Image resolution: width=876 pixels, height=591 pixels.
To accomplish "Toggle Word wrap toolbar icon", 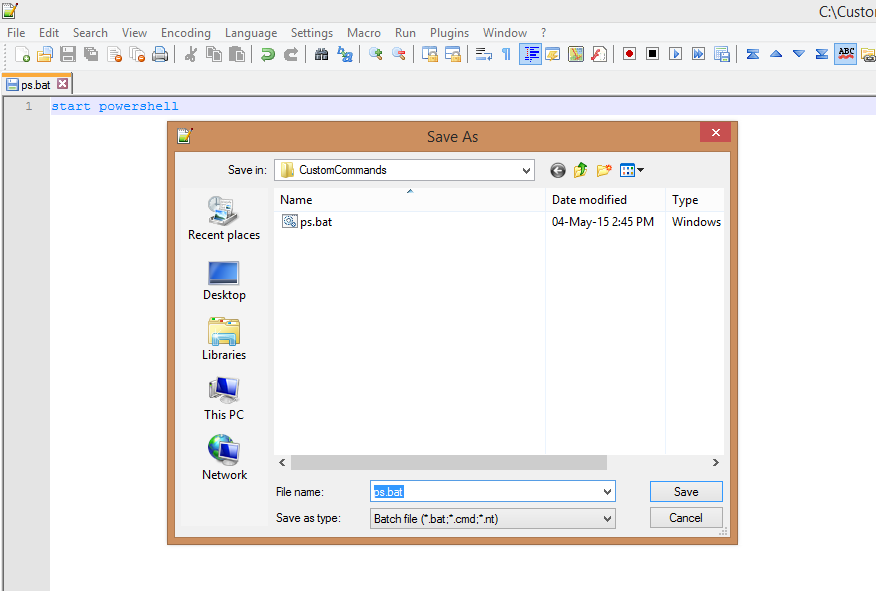I will pyautogui.click(x=483, y=54).
